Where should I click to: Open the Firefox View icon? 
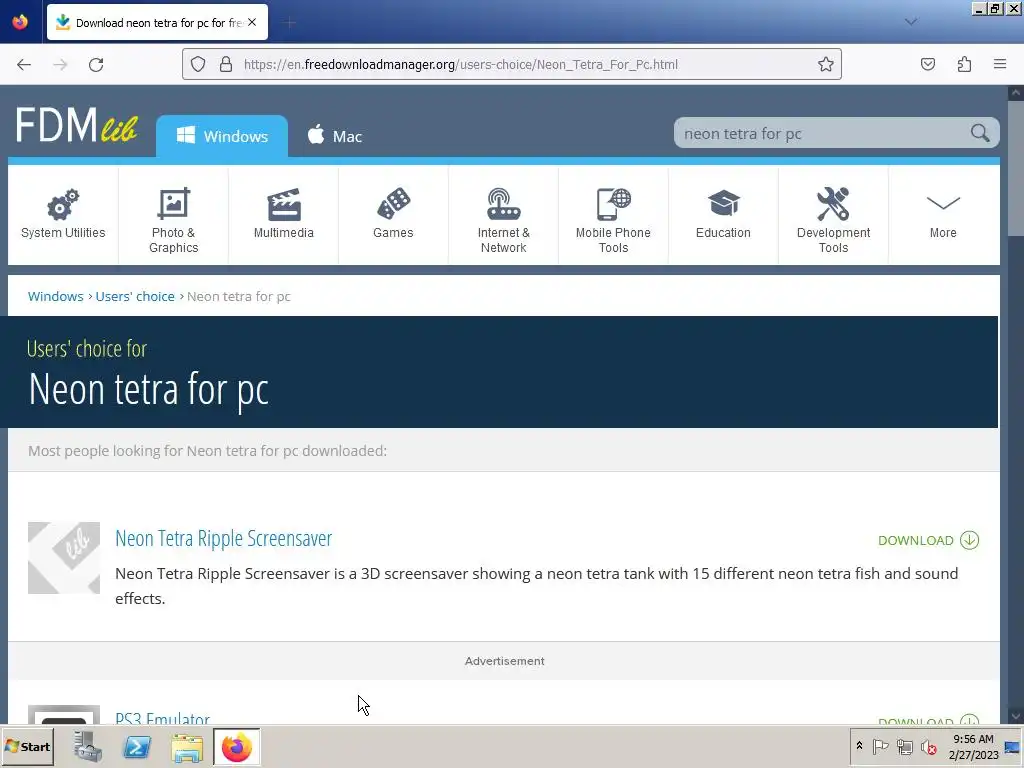pyautogui.click(x=20, y=22)
